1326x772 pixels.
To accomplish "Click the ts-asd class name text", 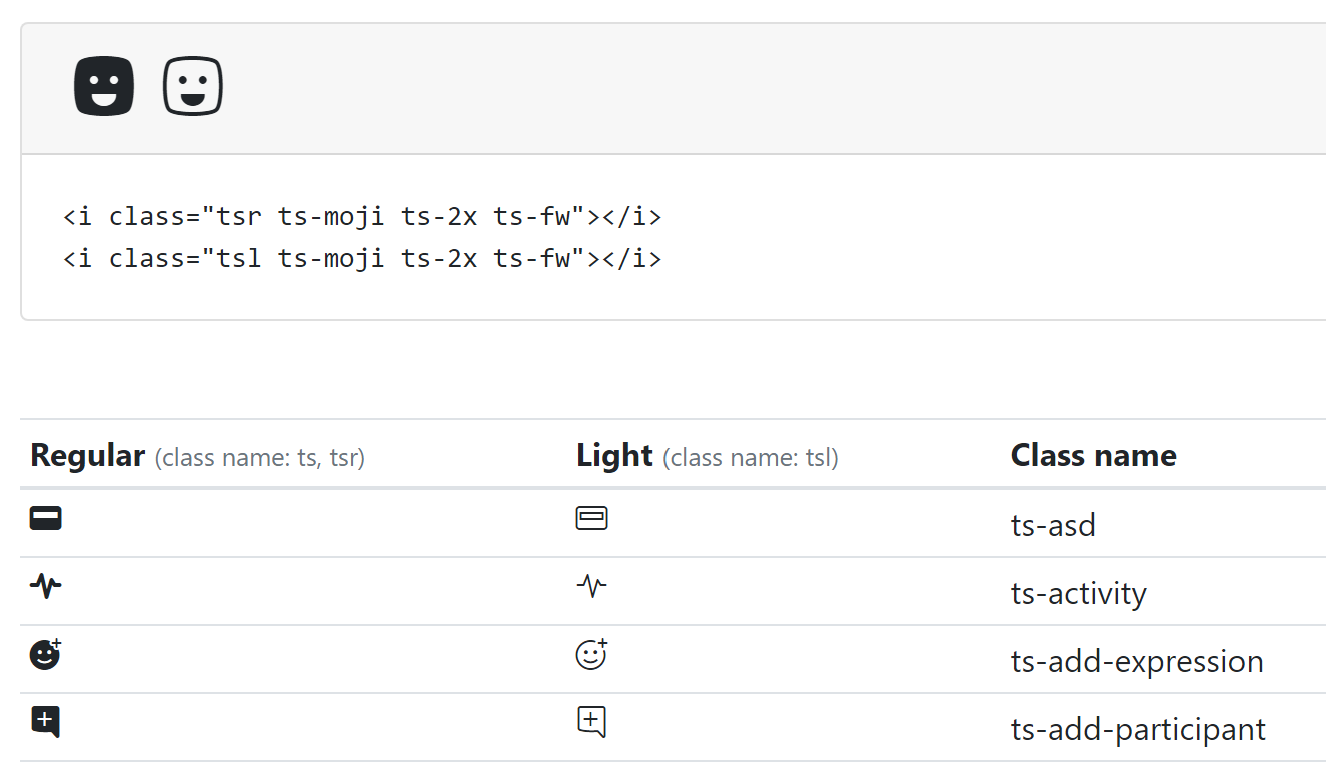I will click(1053, 525).
